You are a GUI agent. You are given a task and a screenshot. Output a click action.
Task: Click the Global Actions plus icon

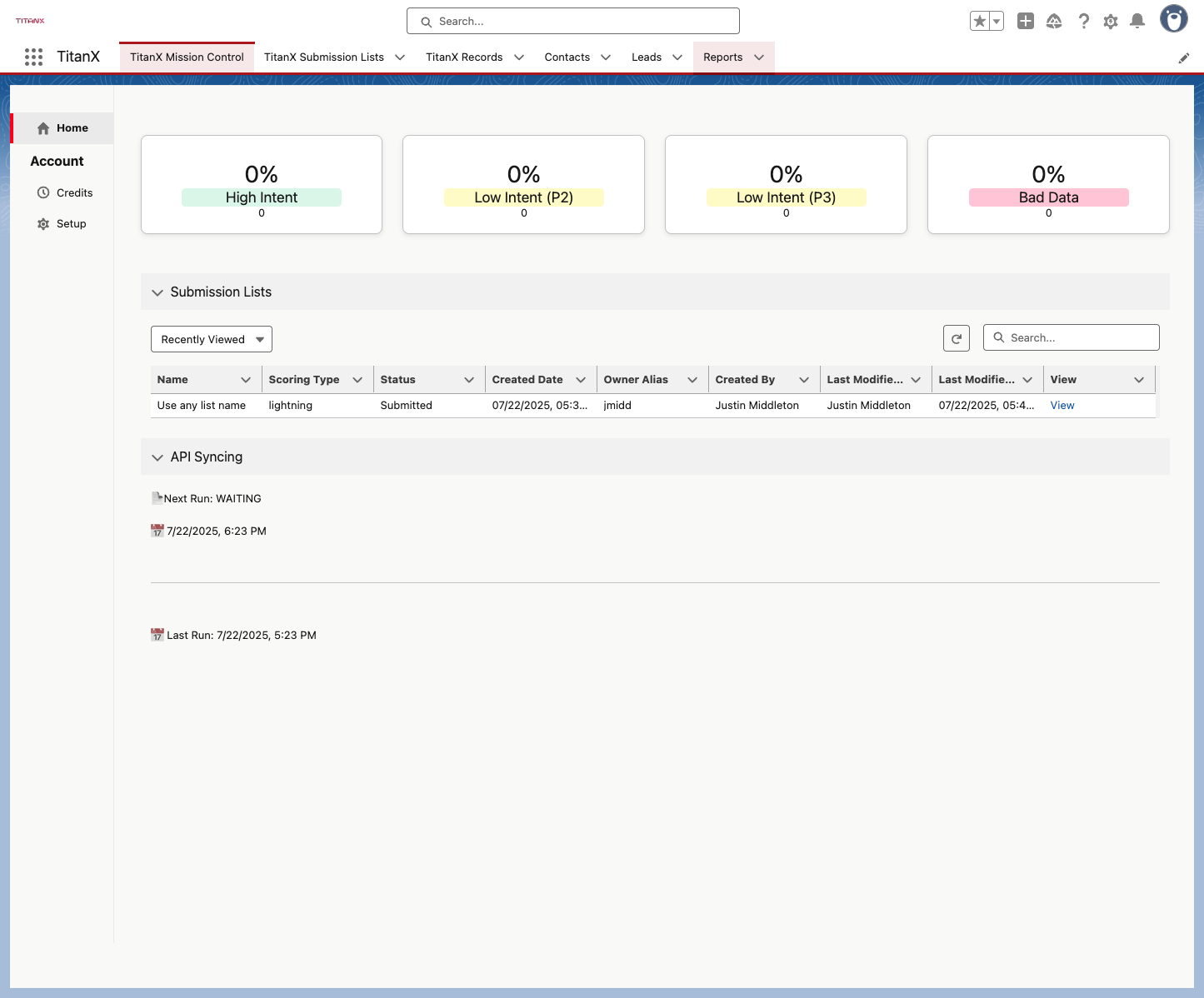pos(1026,22)
